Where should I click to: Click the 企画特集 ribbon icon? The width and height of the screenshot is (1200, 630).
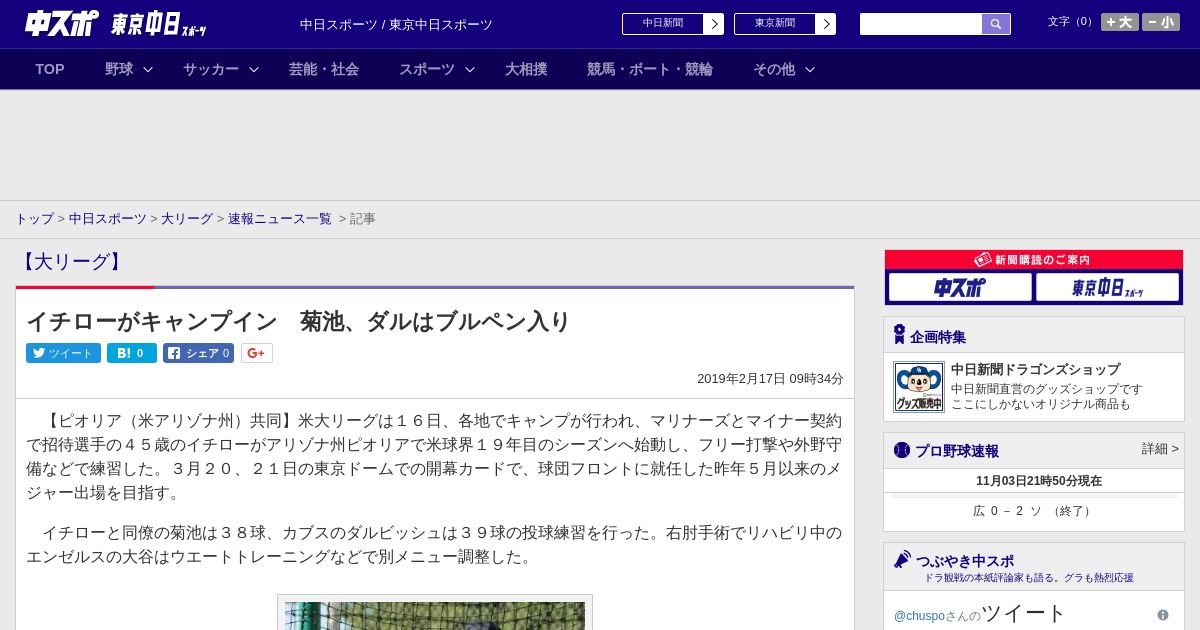click(x=899, y=335)
